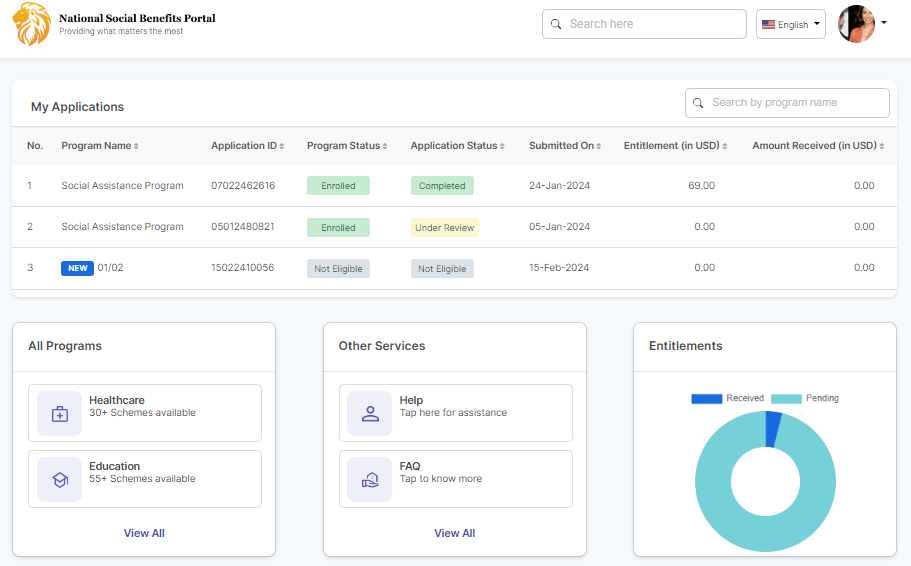Click the FAQ hand icon
The image size is (911, 566).
click(x=370, y=479)
